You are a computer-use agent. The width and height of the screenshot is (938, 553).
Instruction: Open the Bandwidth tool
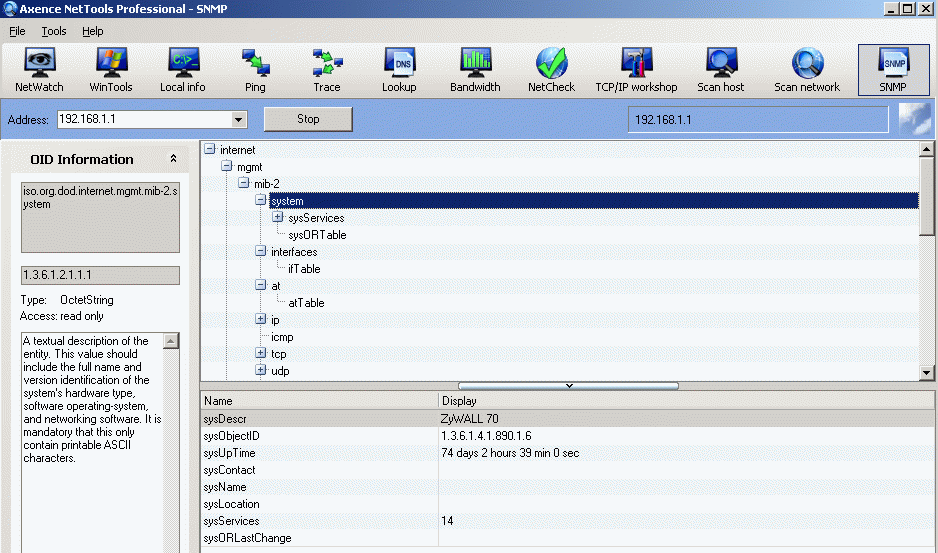pos(476,70)
